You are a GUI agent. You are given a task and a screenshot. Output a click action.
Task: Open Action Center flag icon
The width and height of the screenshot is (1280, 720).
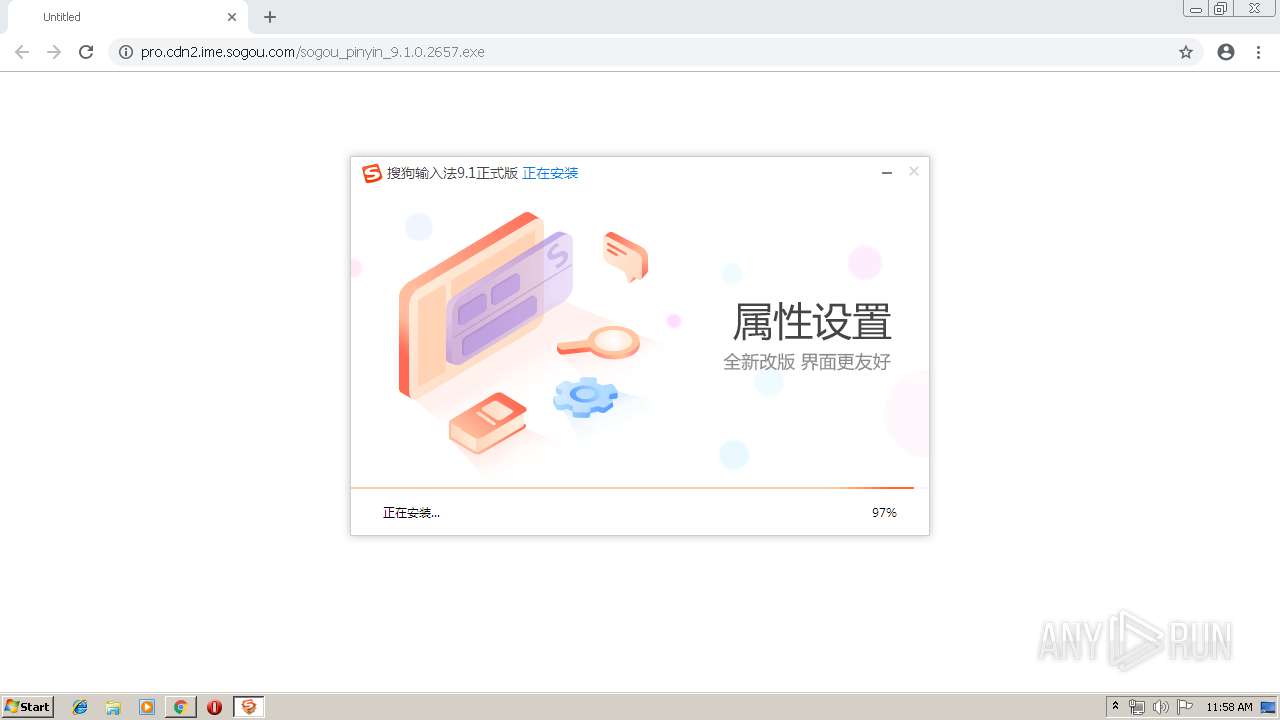(x=1185, y=707)
